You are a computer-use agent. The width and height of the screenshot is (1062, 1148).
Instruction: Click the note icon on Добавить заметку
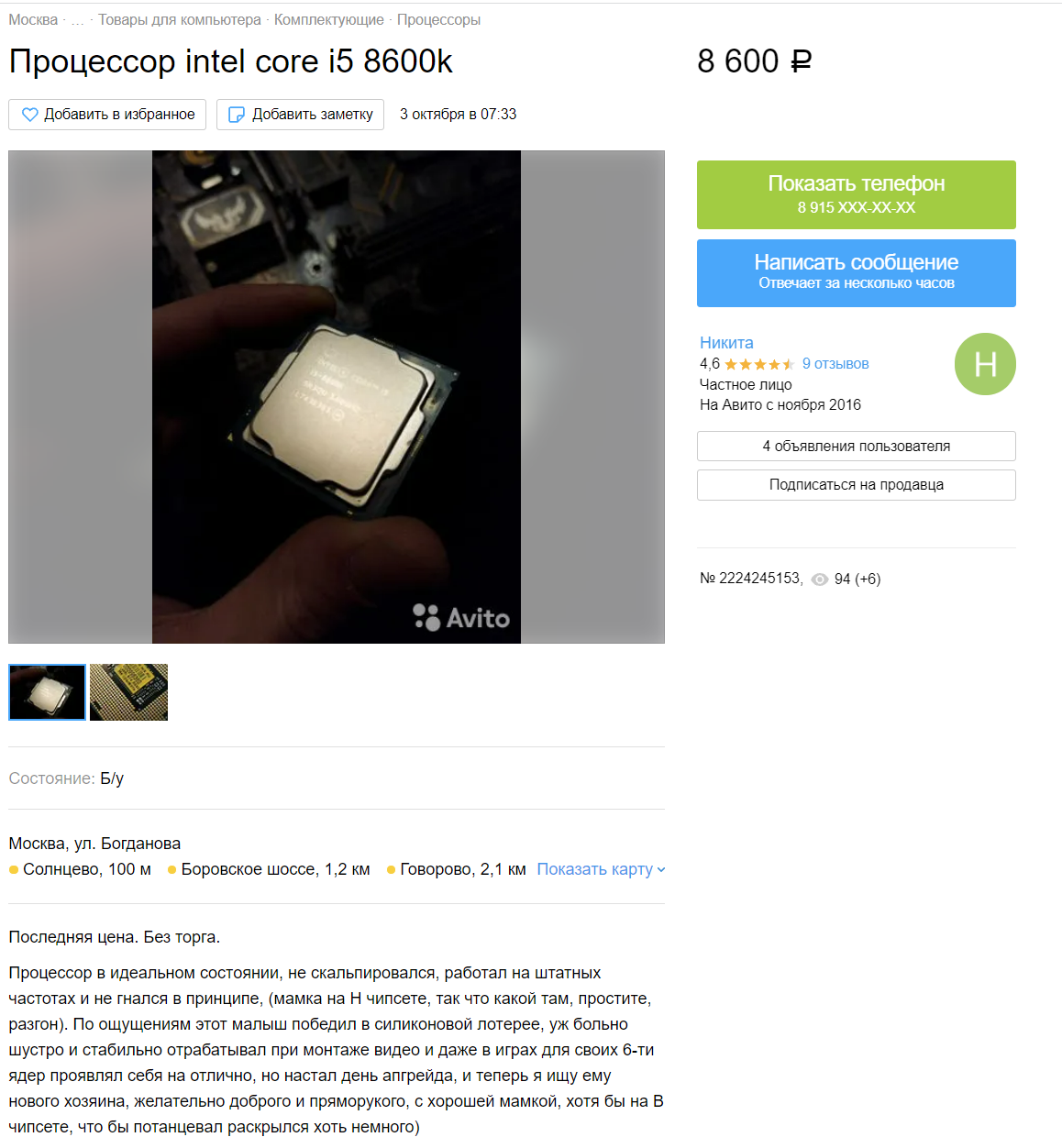[x=237, y=115]
